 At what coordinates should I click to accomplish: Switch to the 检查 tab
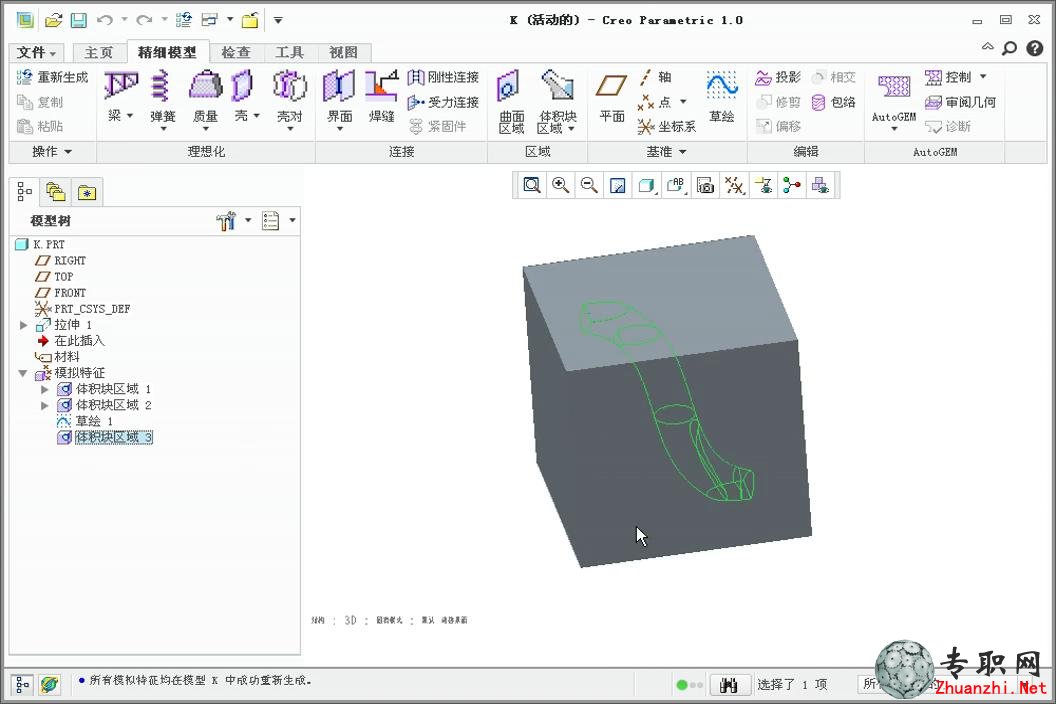coord(236,53)
